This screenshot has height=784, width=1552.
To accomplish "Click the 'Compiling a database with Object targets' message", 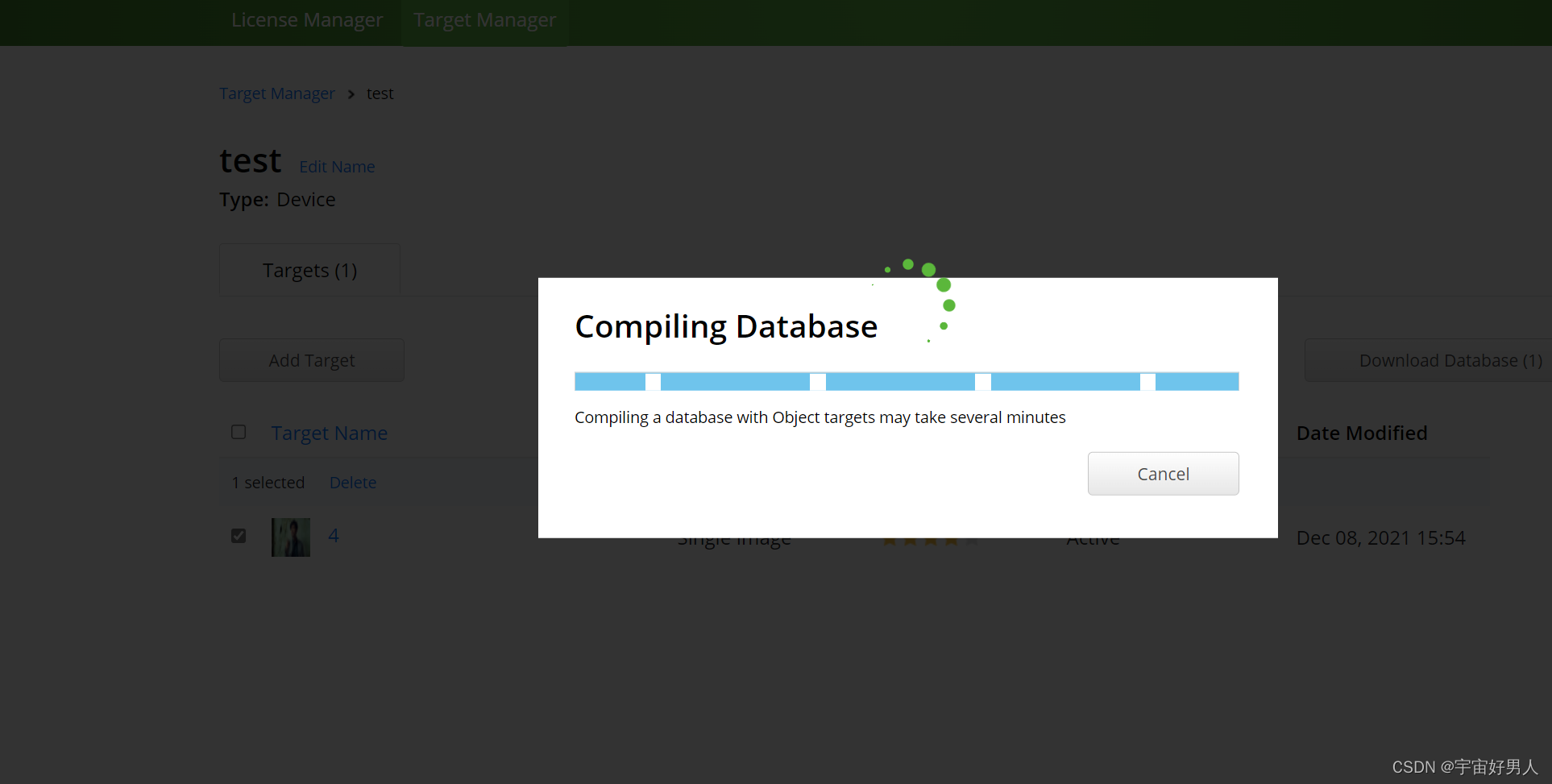I will pos(820,417).
